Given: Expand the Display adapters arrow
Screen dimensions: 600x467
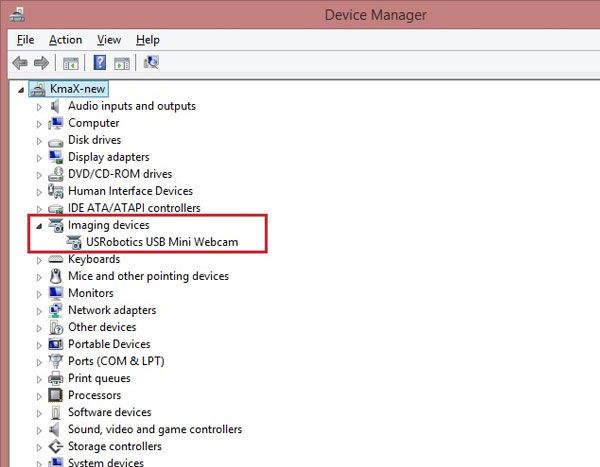Looking at the screenshot, I should pyautogui.click(x=39, y=158).
